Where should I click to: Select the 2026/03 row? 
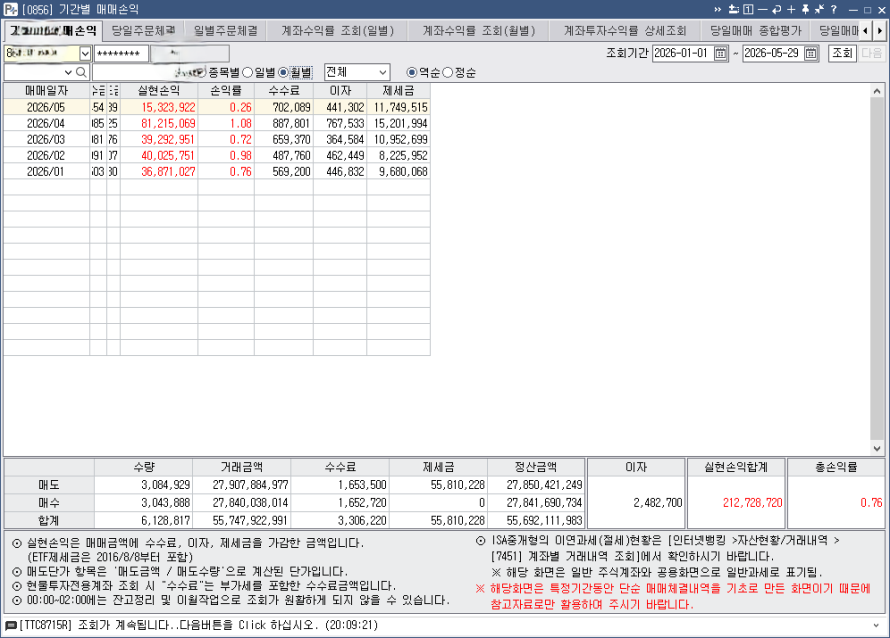point(217,139)
